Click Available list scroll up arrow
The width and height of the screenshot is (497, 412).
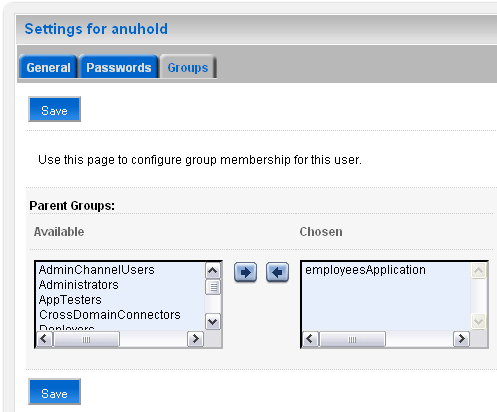(213, 271)
